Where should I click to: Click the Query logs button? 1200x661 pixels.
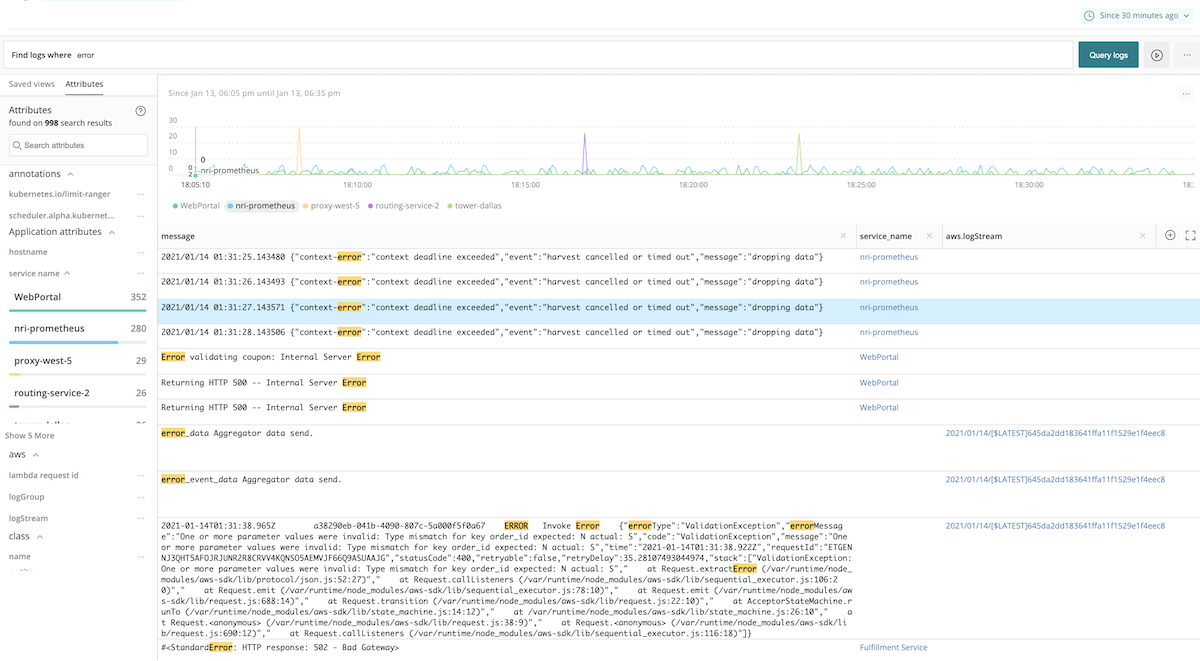pos(1108,55)
